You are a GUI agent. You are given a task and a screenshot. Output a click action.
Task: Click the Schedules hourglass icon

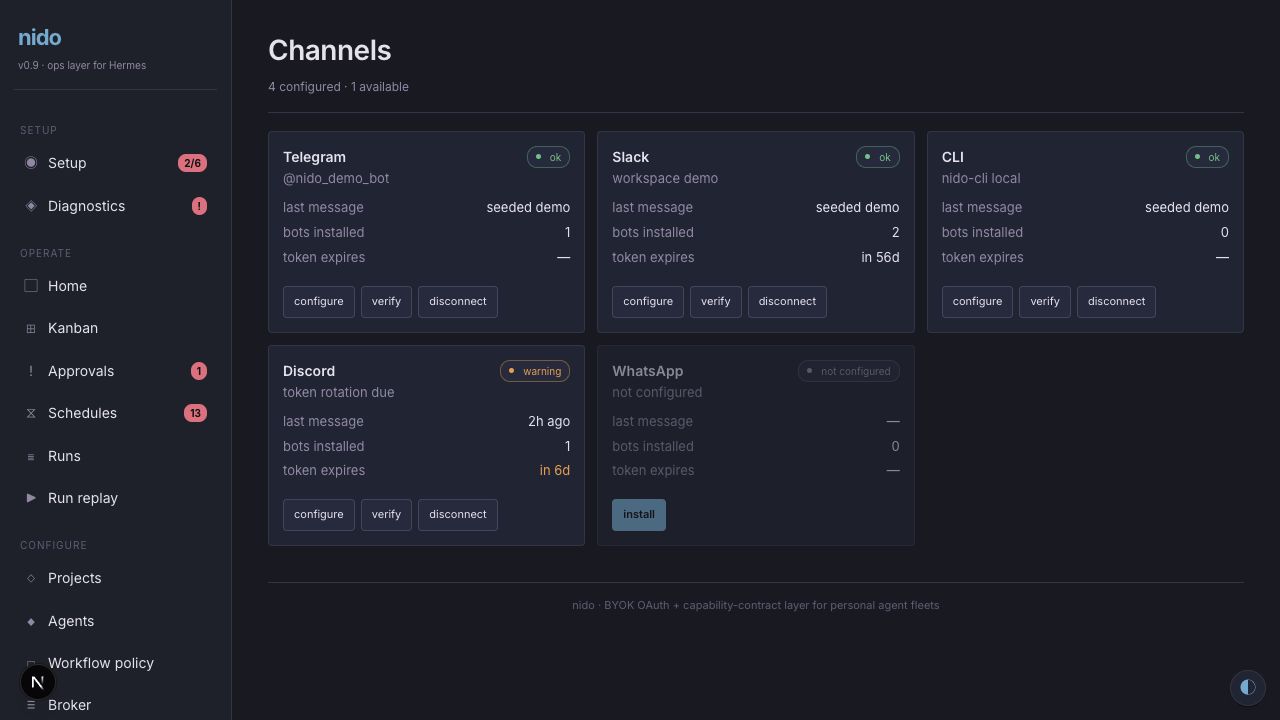31,413
